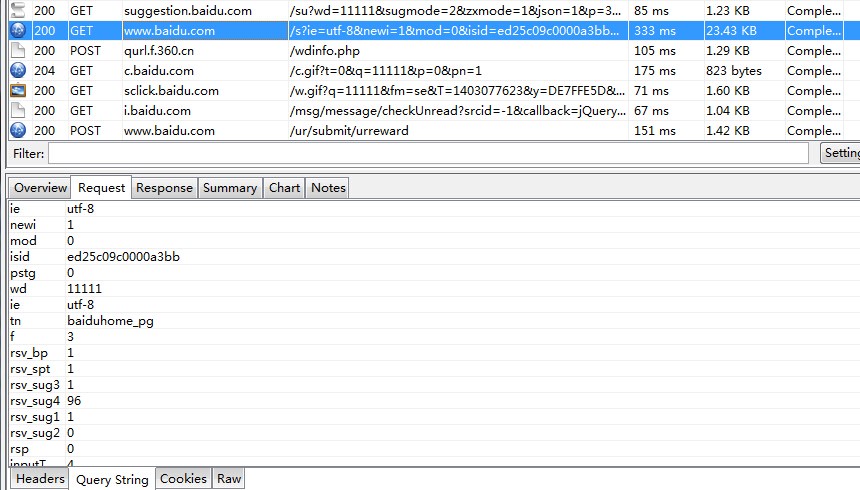This screenshot has width=860, height=490.
Task: Click the rsv_sug1 parameter name
Action: pyautogui.click(x=35, y=417)
